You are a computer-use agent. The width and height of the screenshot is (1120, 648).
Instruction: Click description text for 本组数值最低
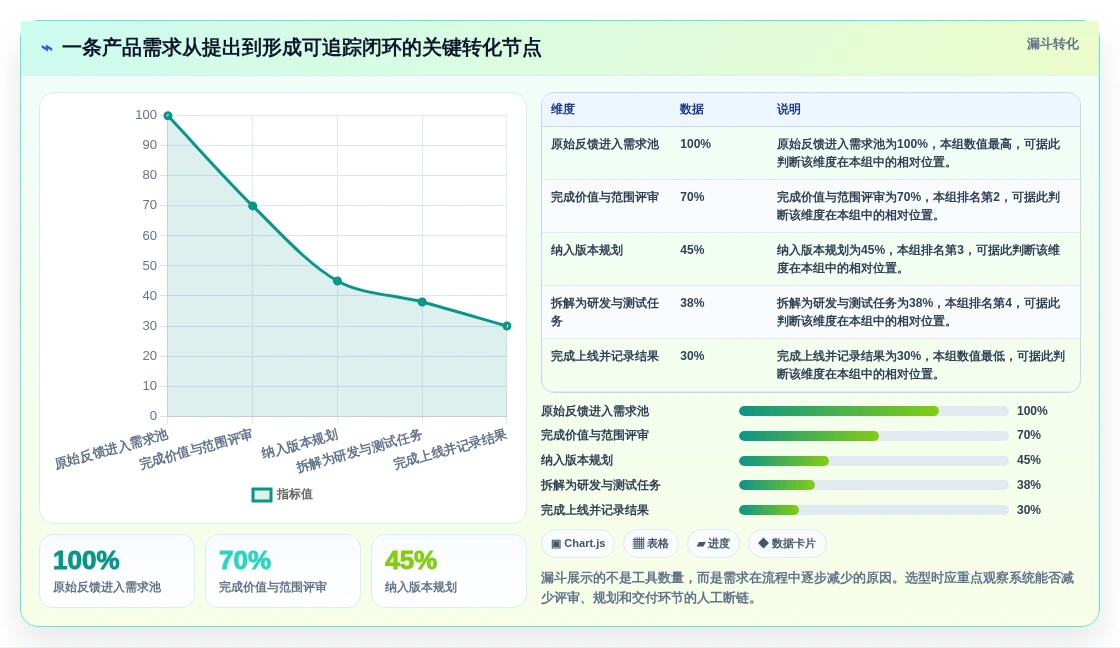point(921,365)
